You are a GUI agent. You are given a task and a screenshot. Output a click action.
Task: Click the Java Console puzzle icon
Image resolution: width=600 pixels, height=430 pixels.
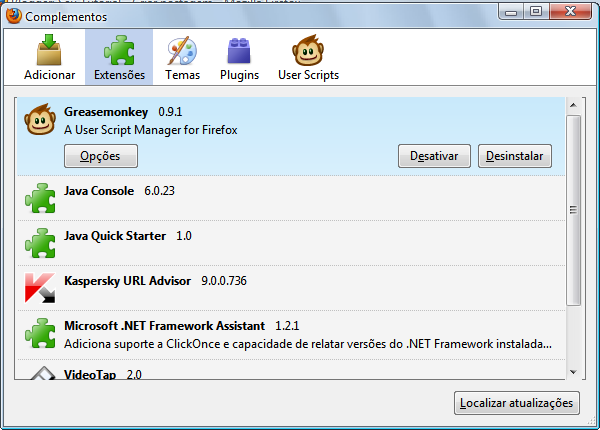(x=40, y=198)
